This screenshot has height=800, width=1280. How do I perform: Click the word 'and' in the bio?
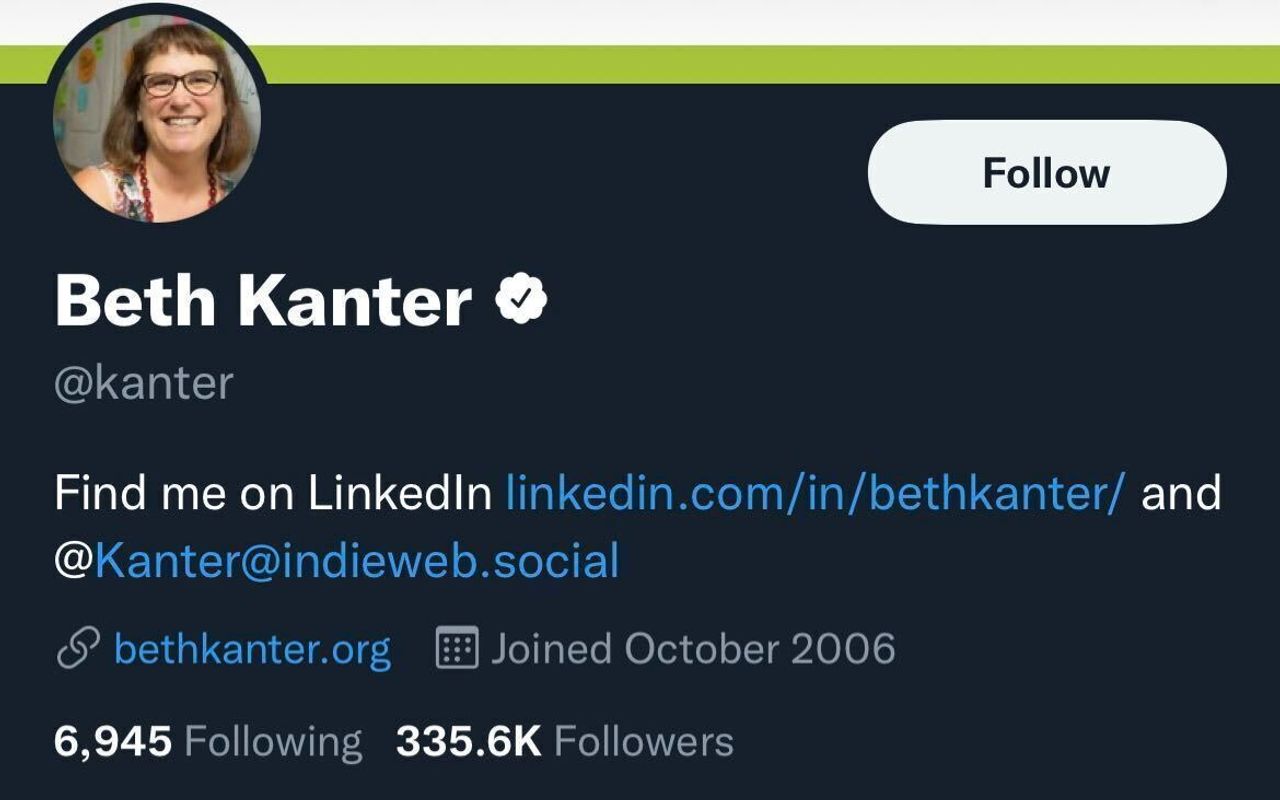pos(1180,493)
